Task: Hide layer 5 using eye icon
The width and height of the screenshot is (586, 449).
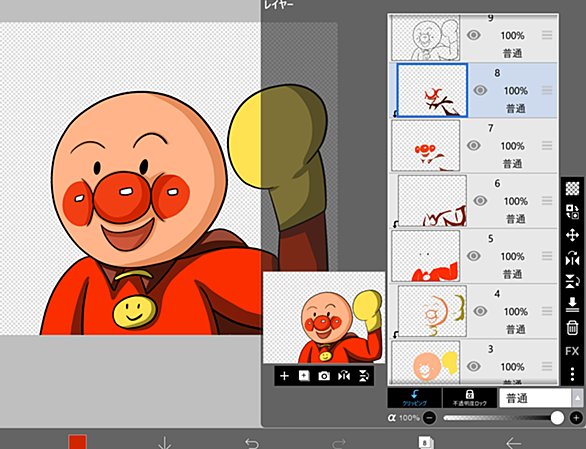Action: coord(474,256)
